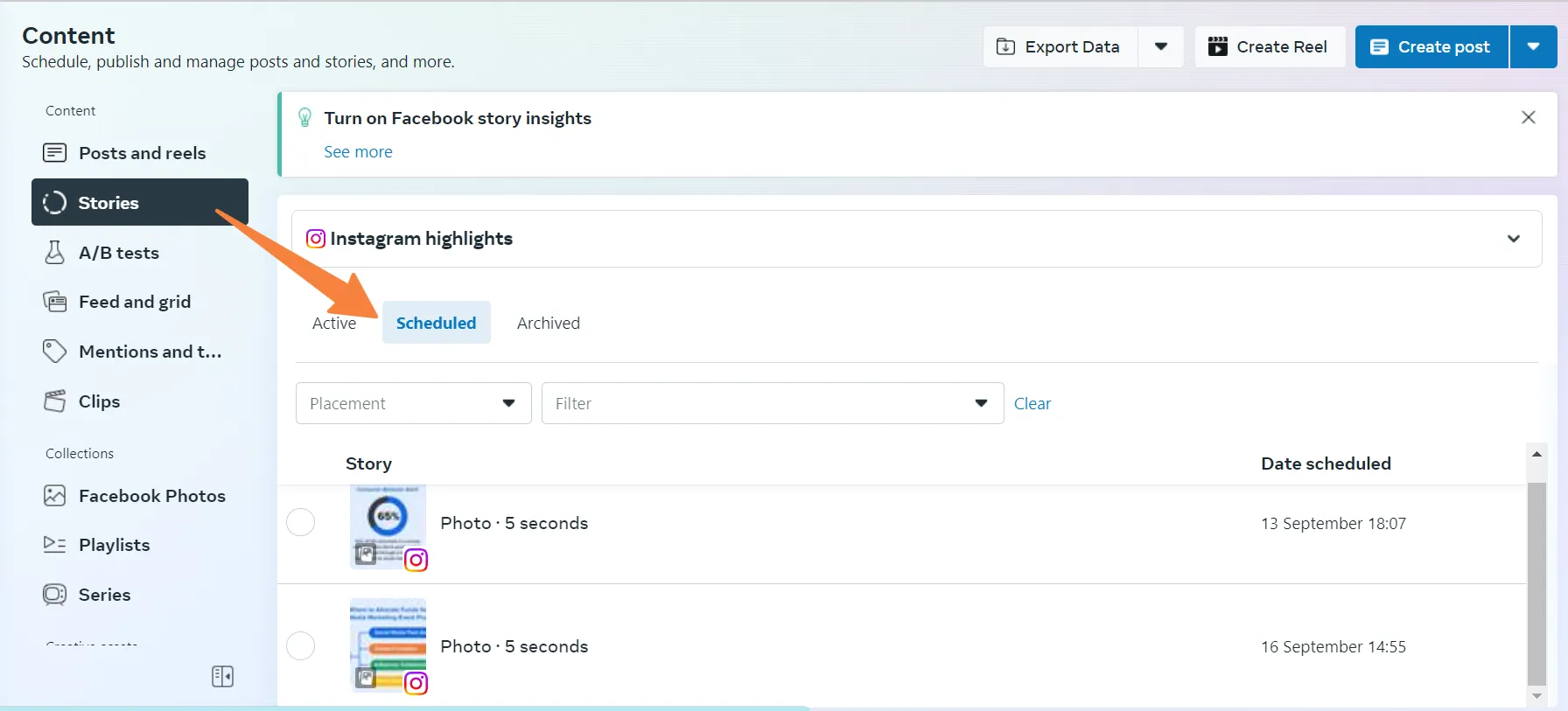The image size is (1568, 711).
Task: Click the Clips clapperboard icon
Action: (54, 401)
